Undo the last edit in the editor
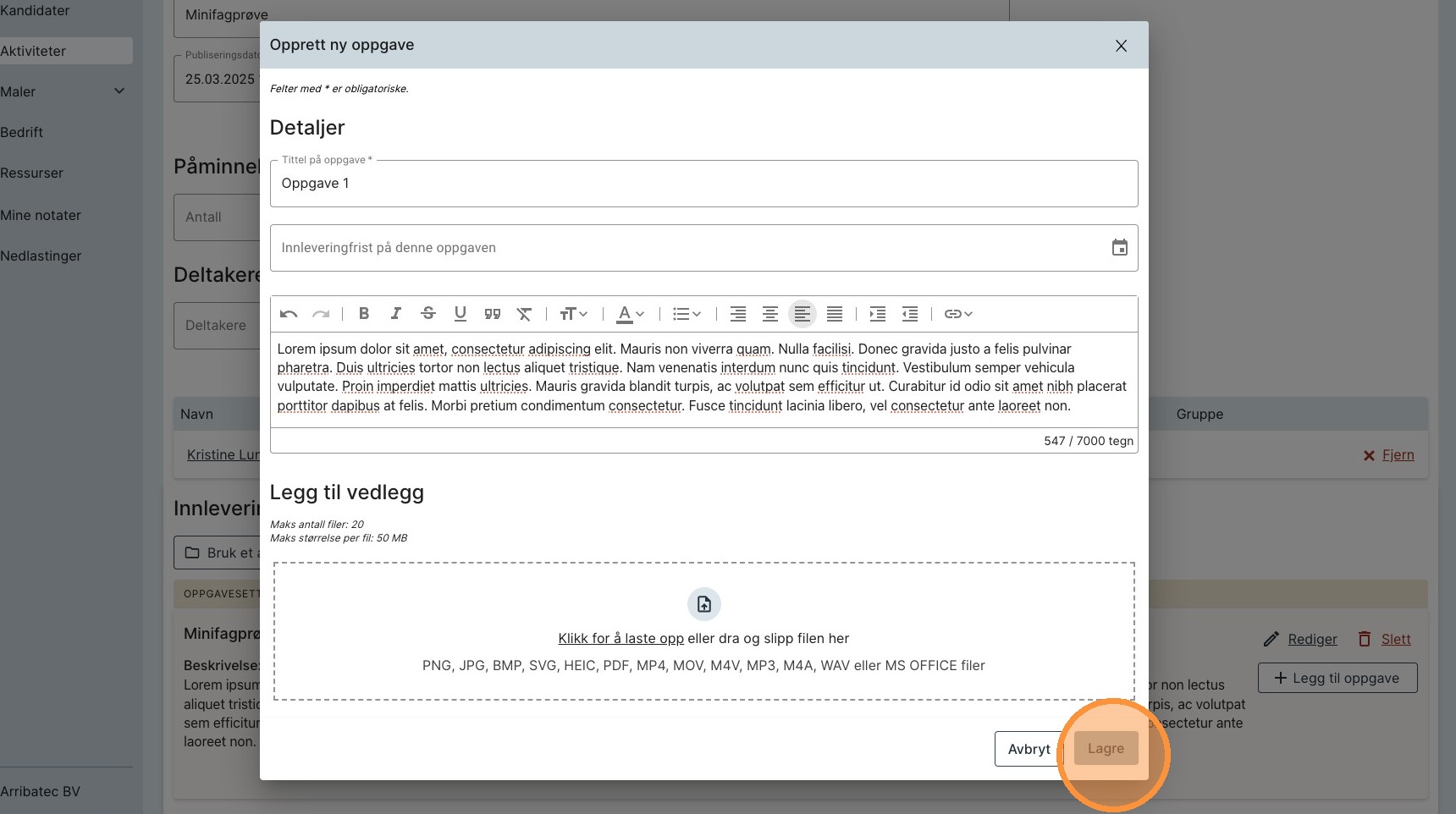The image size is (1456, 814). coord(288,314)
